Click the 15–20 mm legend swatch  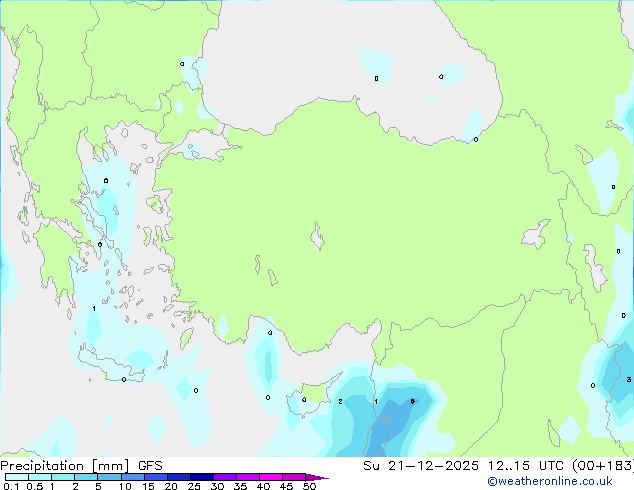[x=156, y=477]
